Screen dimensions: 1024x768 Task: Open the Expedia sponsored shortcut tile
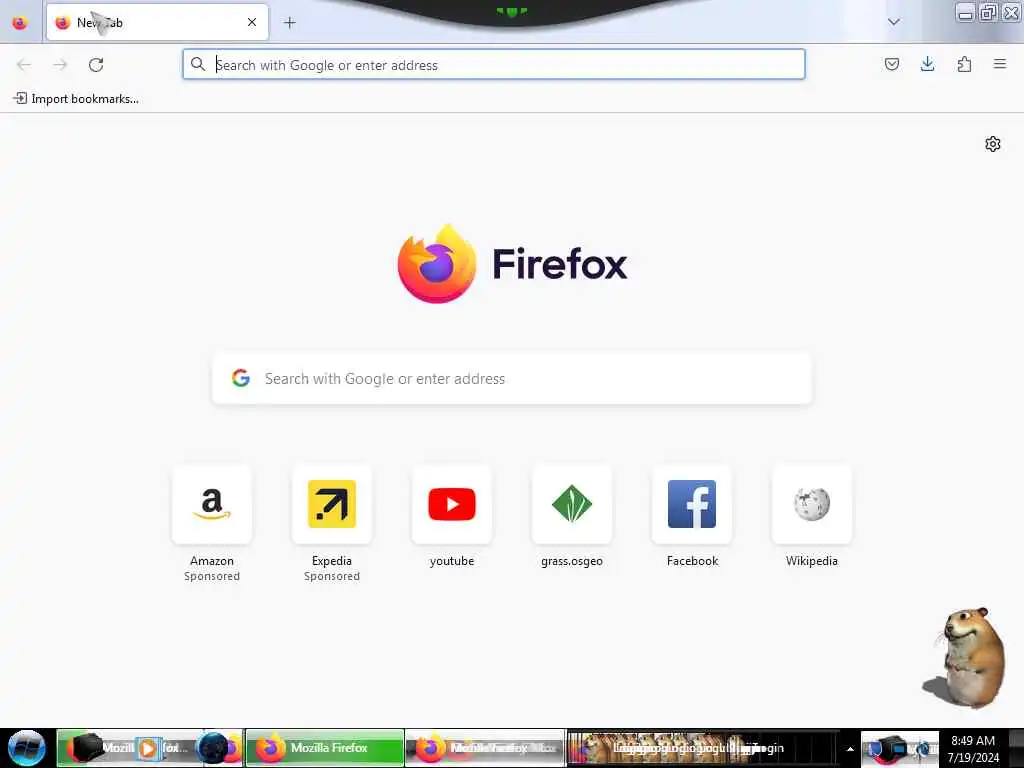(332, 504)
